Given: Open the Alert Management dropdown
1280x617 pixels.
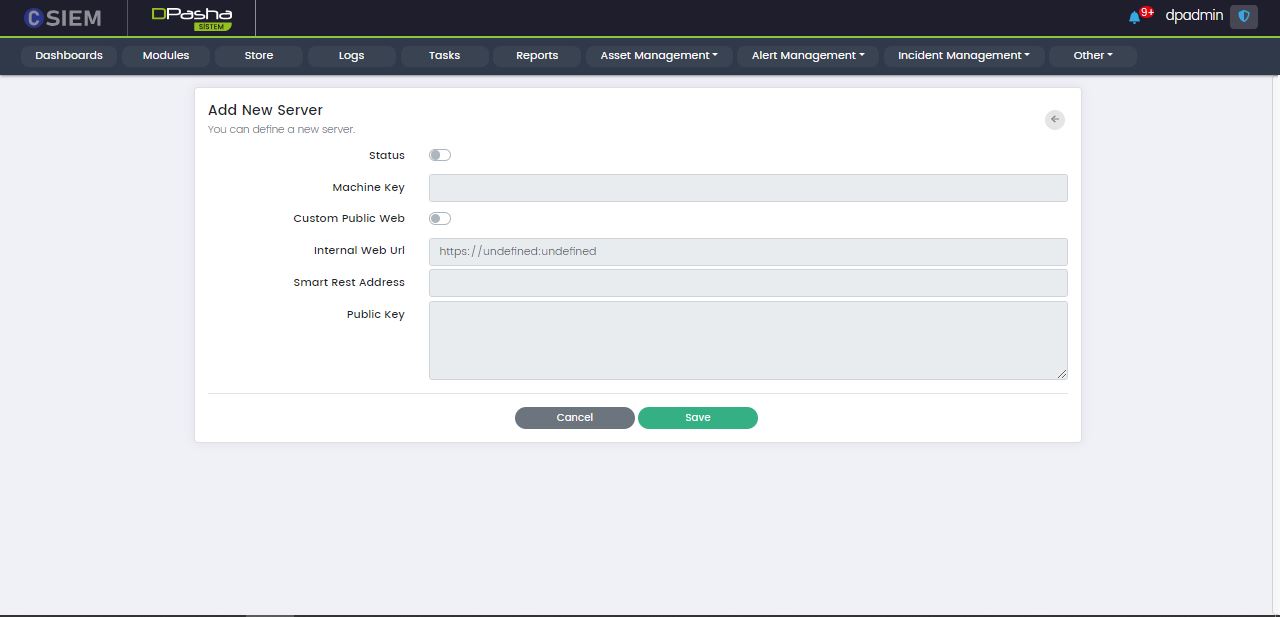Looking at the screenshot, I should coord(808,56).
